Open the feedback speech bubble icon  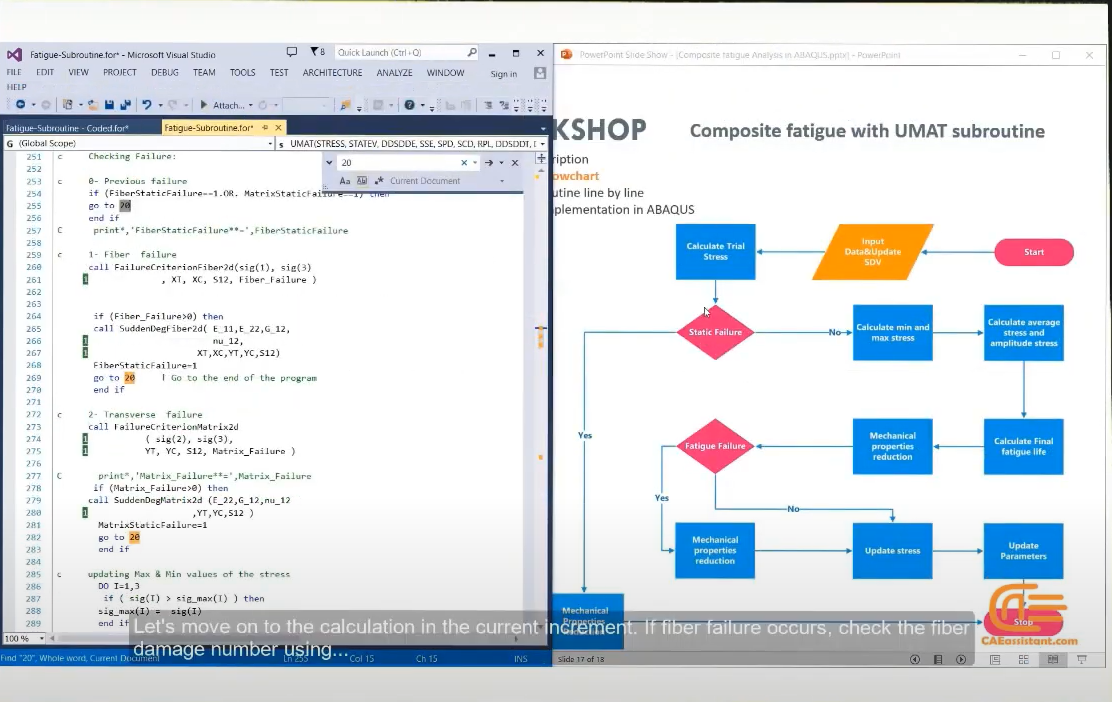point(291,52)
